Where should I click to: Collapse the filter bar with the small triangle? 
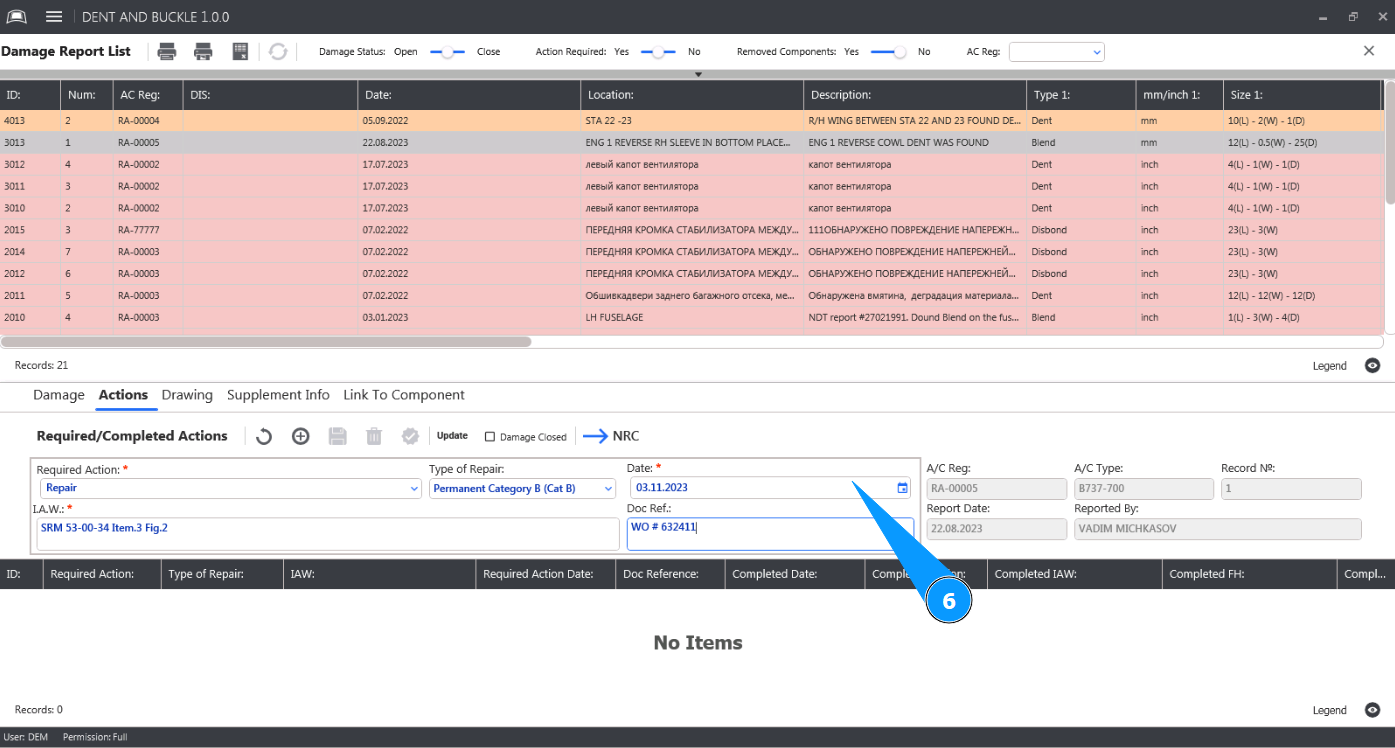(x=699, y=74)
